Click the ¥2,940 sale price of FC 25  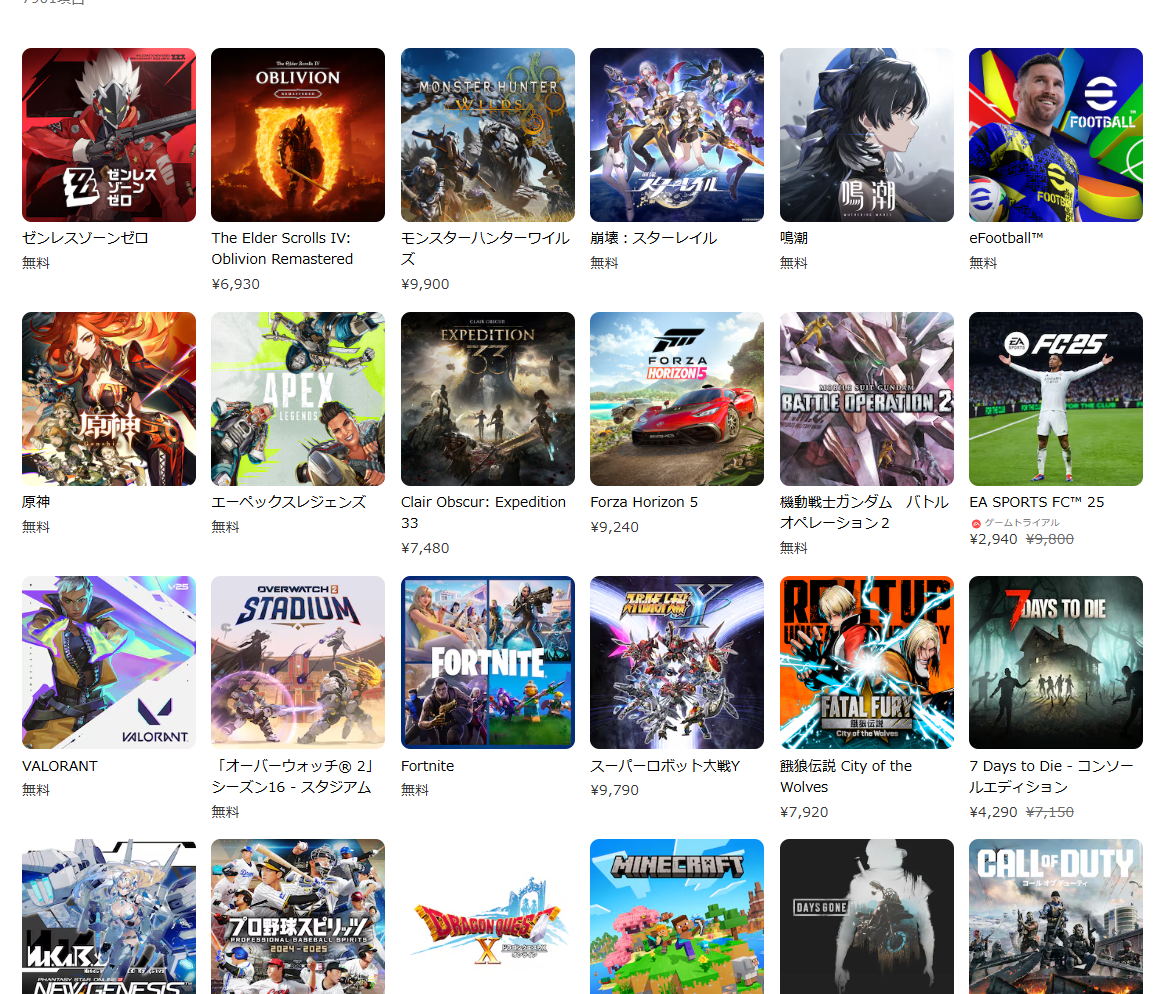(x=993, y=539)
